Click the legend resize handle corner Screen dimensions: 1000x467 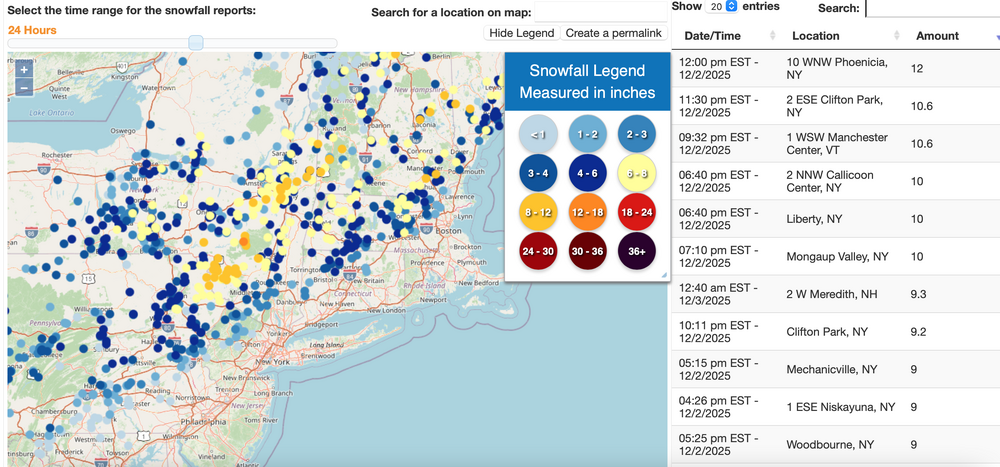pos(663,274)
